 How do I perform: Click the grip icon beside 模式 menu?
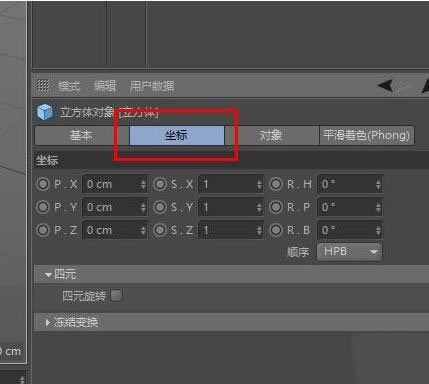[x=43, y=86]
